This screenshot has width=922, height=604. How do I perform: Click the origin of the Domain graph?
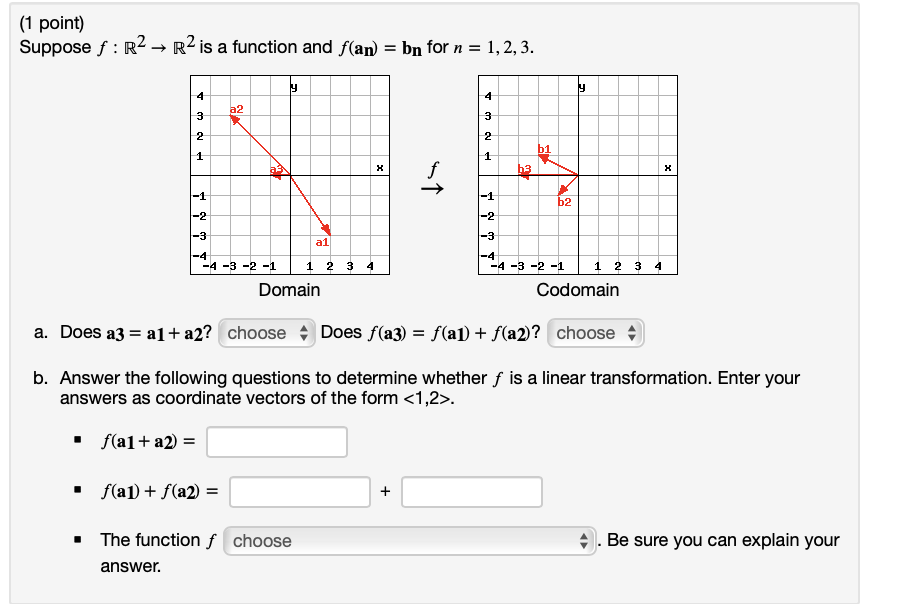point(290,173)
